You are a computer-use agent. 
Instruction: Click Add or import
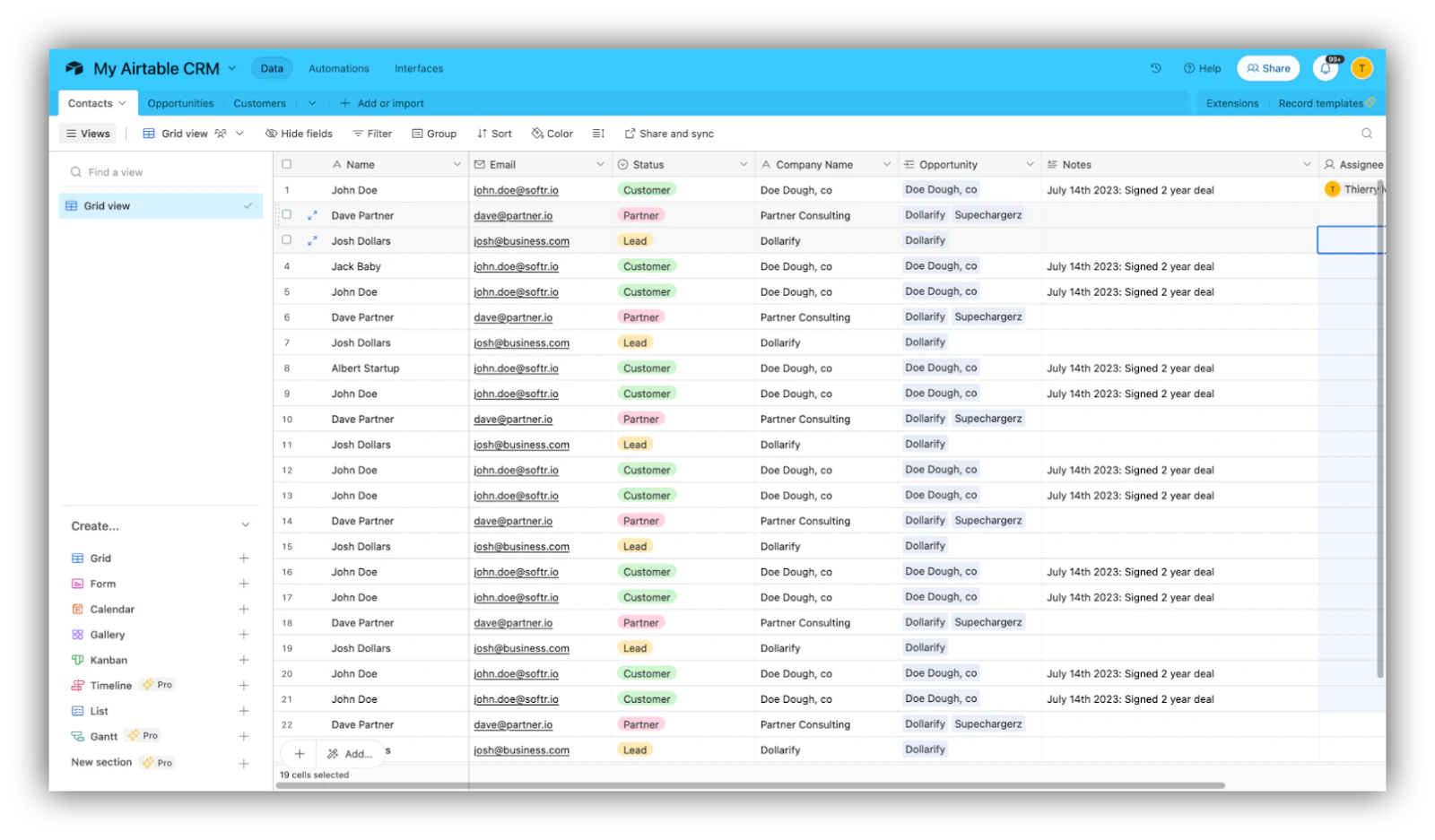click(x=381, y=103)
